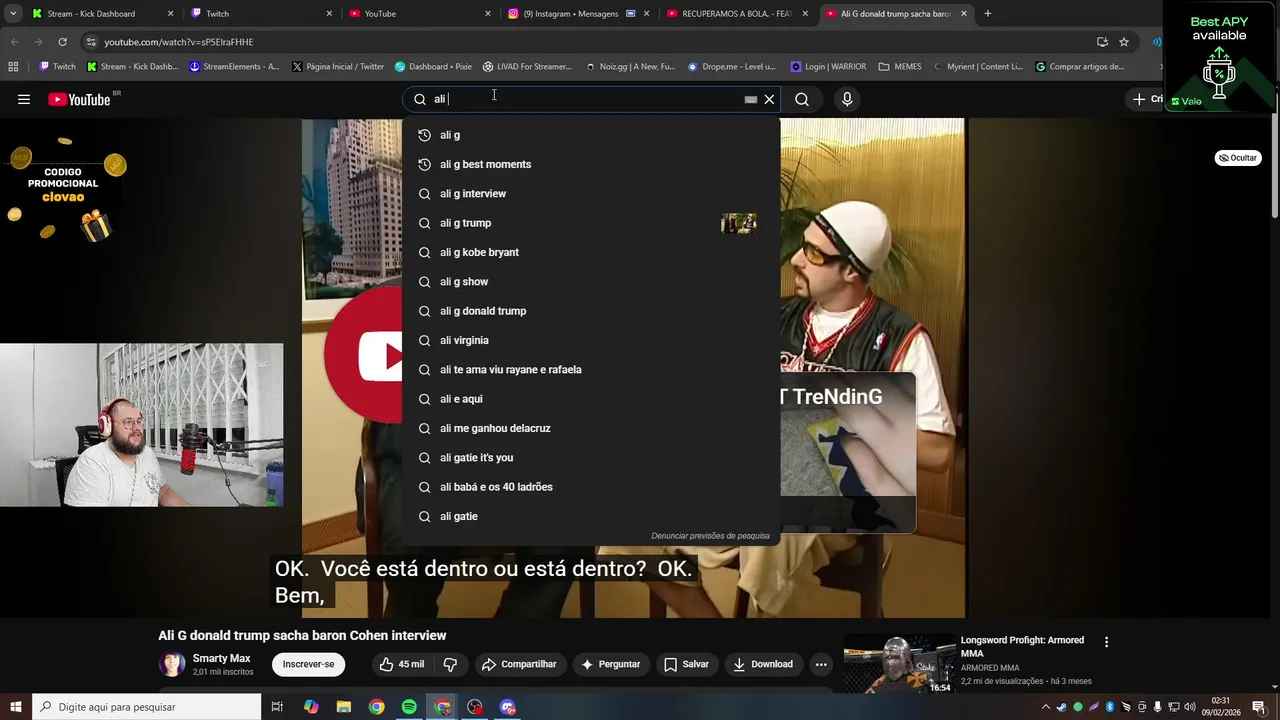Open the YouTube guide hamburger menu
Viewport: 1280px width, 720px height.
(24, 99)
